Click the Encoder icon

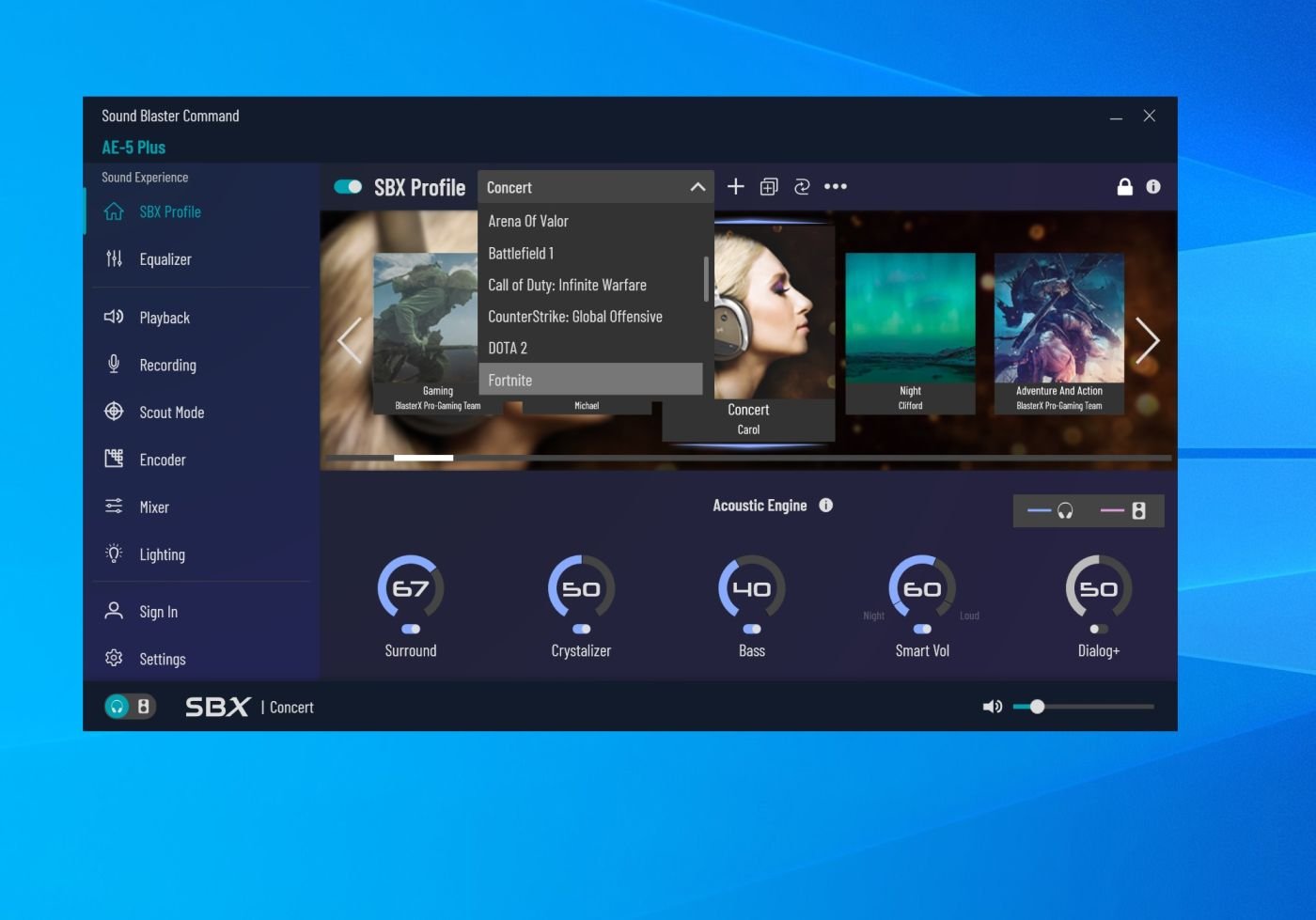pyautogui.click(x=114, y=459)
